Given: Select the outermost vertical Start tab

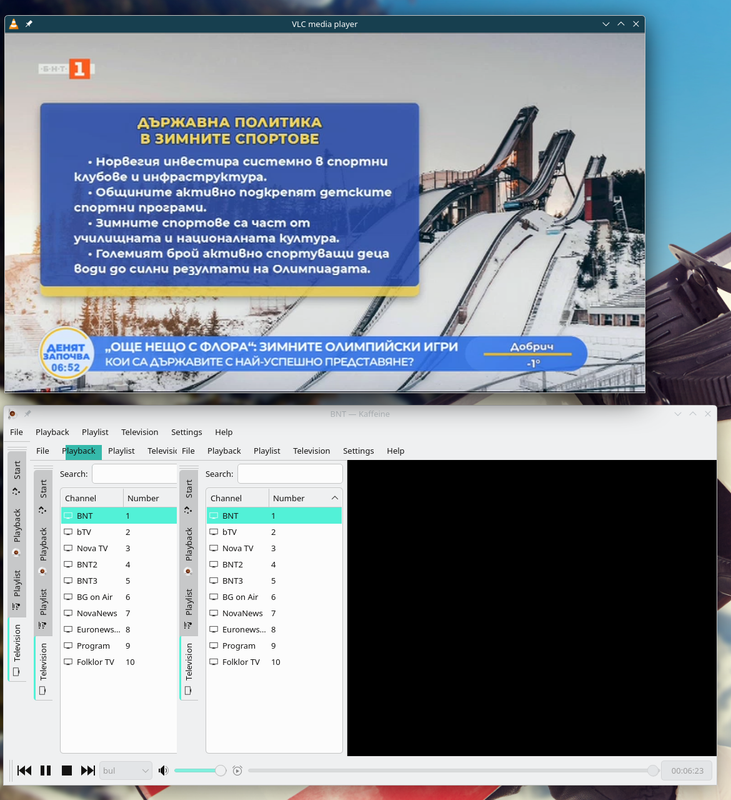Looking at the screenshot, I should point(17,478).
